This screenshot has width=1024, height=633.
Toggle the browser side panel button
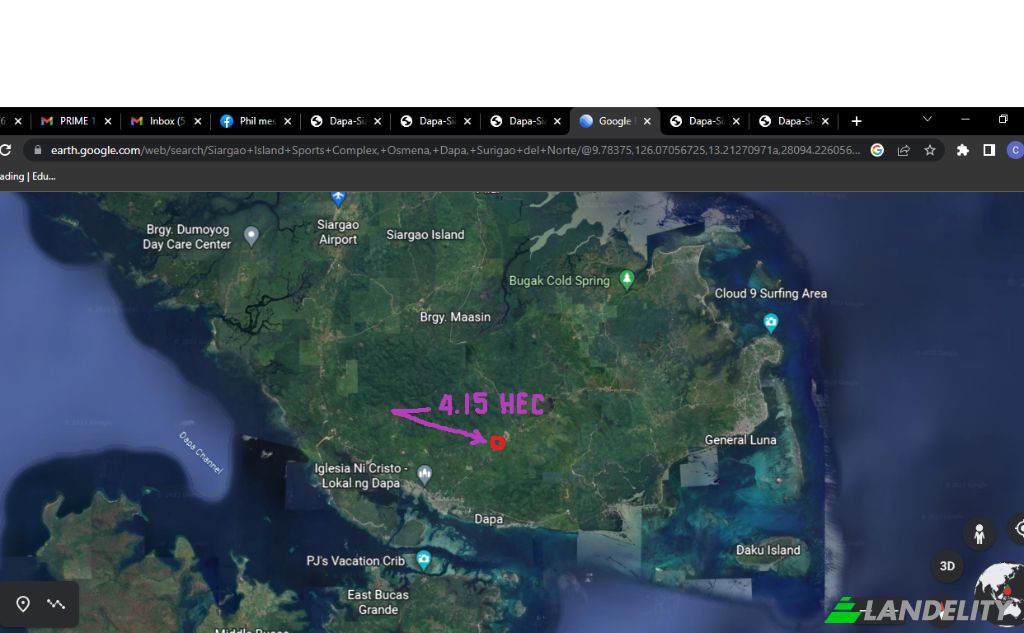(989, 150)
